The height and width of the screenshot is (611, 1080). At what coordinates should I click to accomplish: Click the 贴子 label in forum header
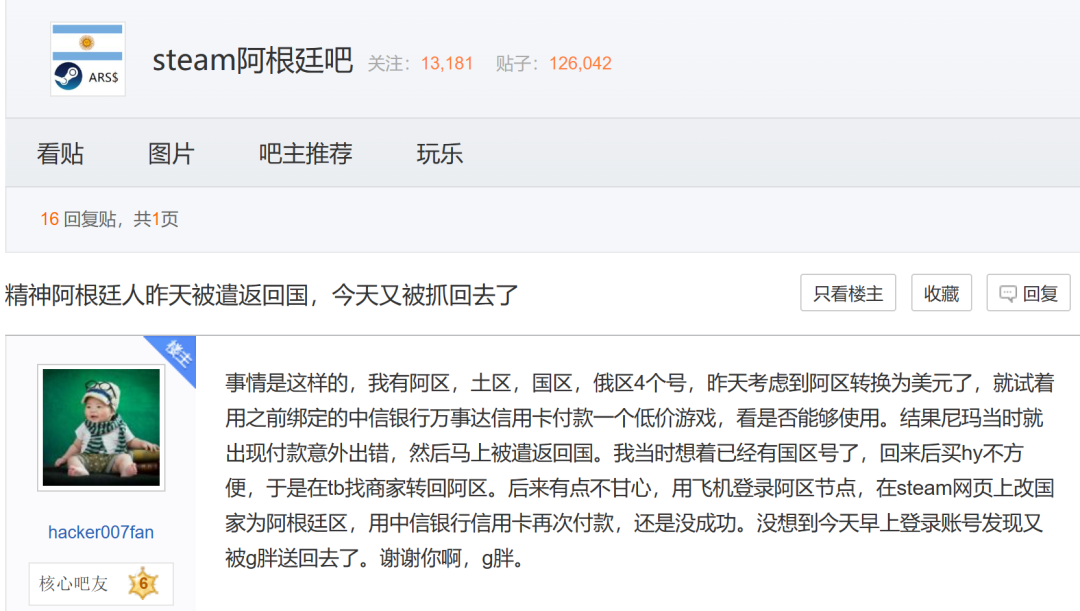pos(517,64)
